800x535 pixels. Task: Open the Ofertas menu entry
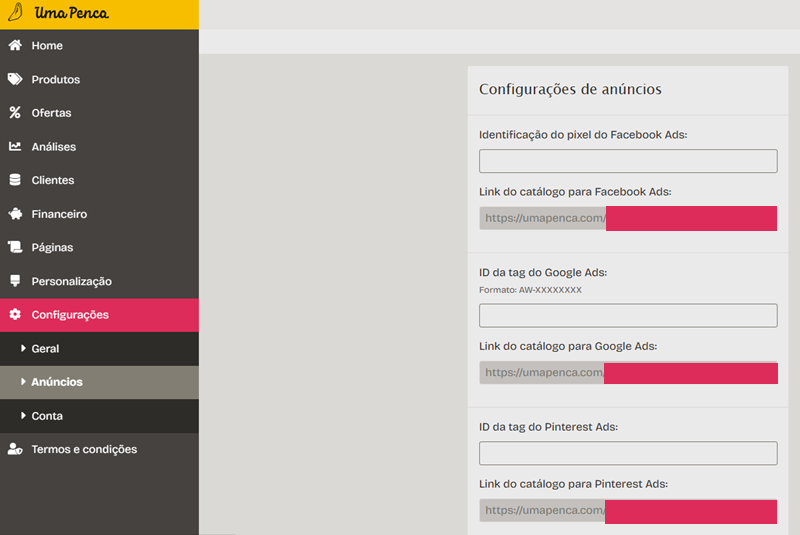tap(99, 113)
